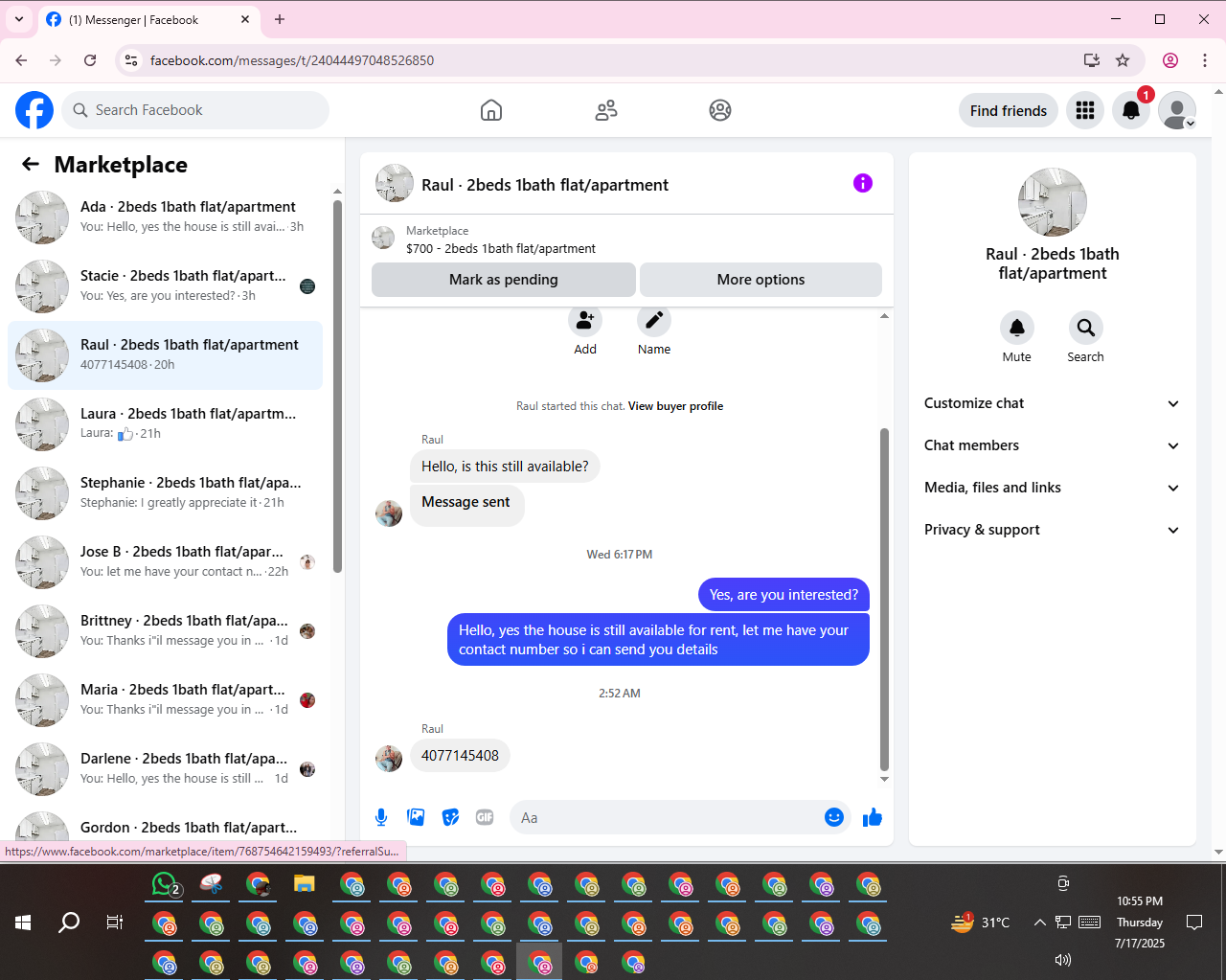Open Darlene's apartment conversation

point(165,769)
